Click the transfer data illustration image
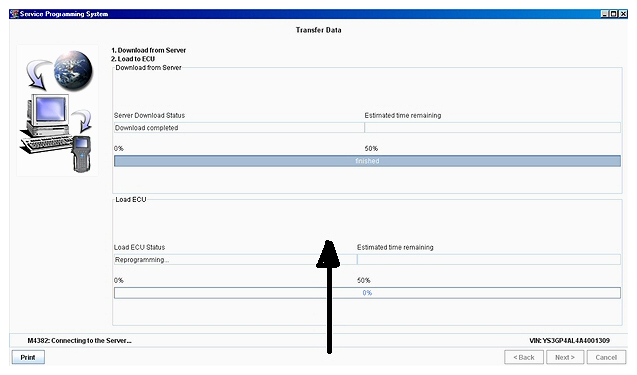This screenshot has height=375, width=637. coord(57,111)
